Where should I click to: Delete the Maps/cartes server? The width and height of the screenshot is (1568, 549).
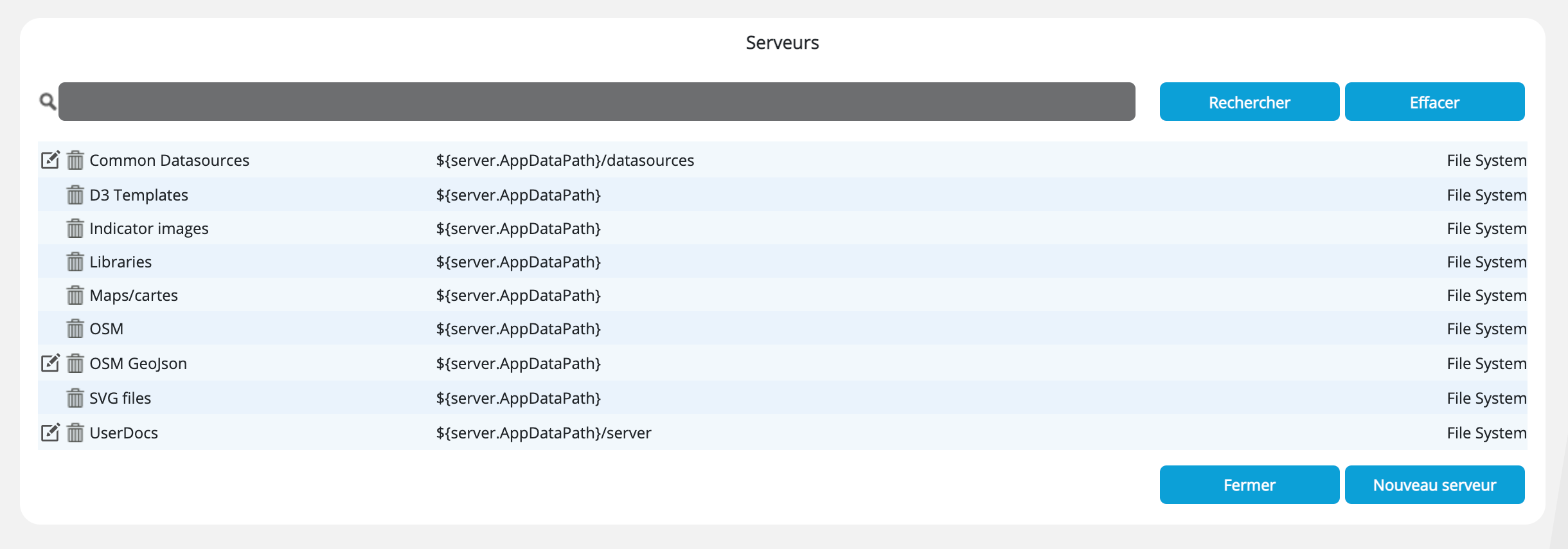(75, 295)
